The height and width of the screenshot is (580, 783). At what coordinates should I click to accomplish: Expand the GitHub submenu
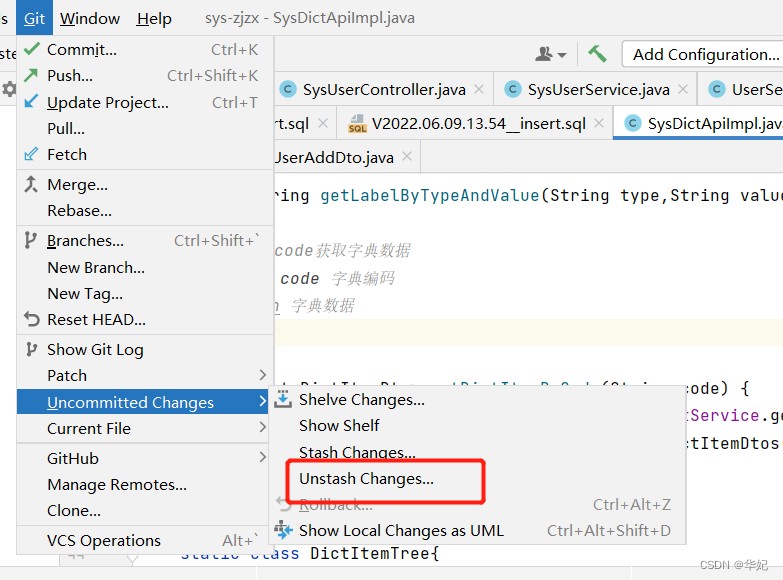click(263, 458)
